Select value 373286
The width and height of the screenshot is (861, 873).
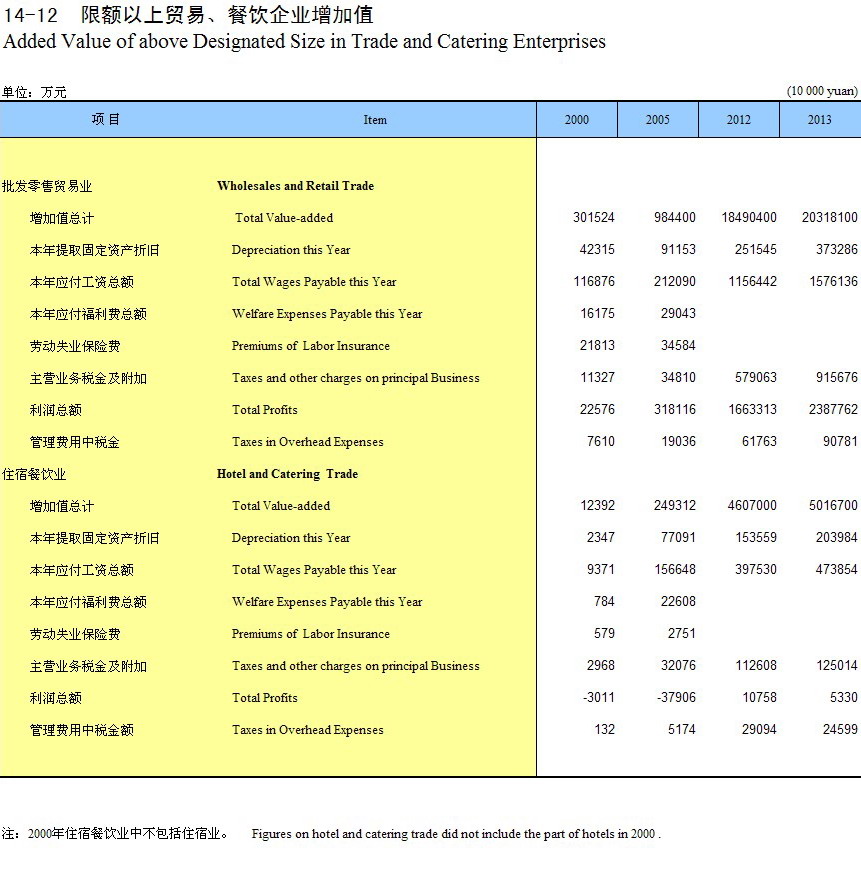(837, 249)
